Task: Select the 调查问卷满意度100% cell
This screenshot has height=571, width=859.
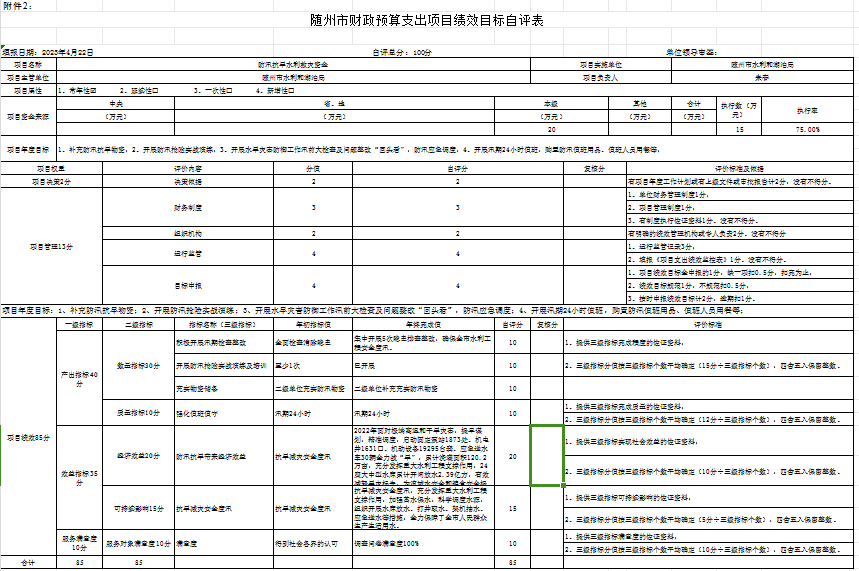Action: click(423, 544)
